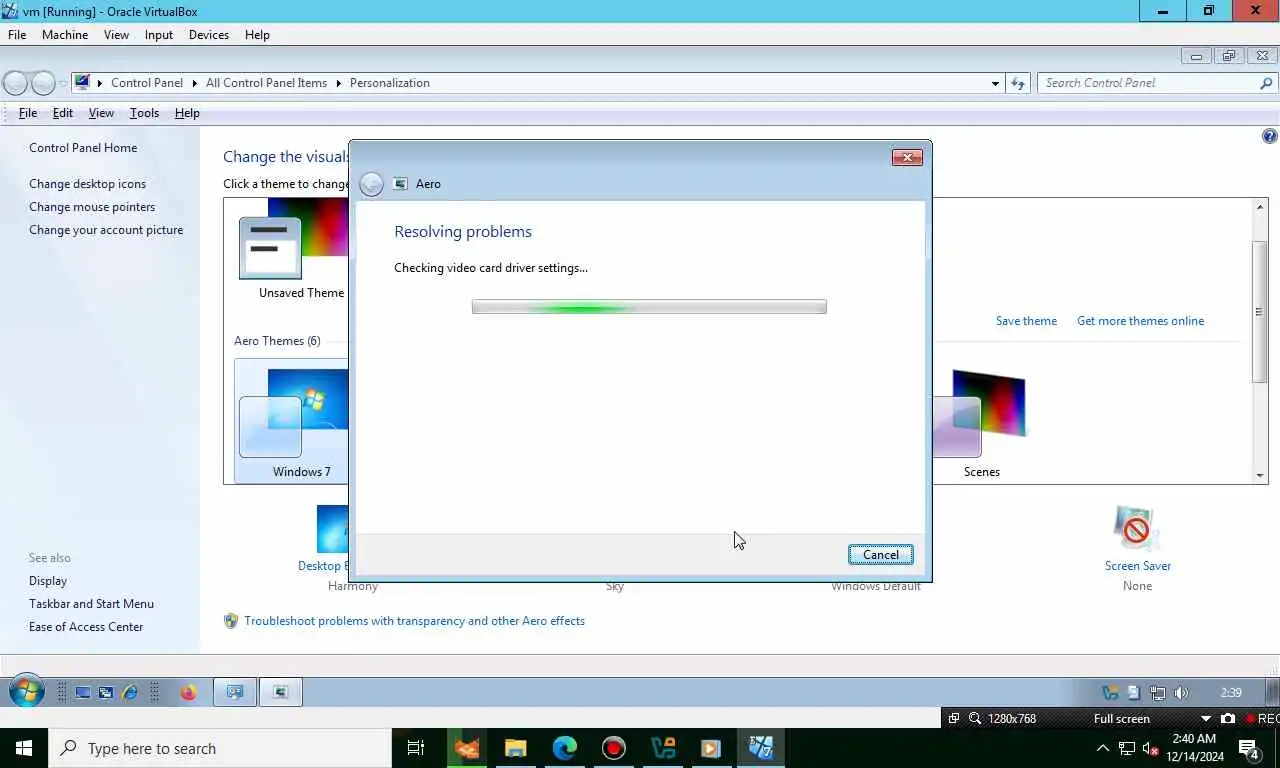The height and width of the screenshot is (768, 1280).
Task: Click Switch between windows quick launch icon
Action: 106,692
